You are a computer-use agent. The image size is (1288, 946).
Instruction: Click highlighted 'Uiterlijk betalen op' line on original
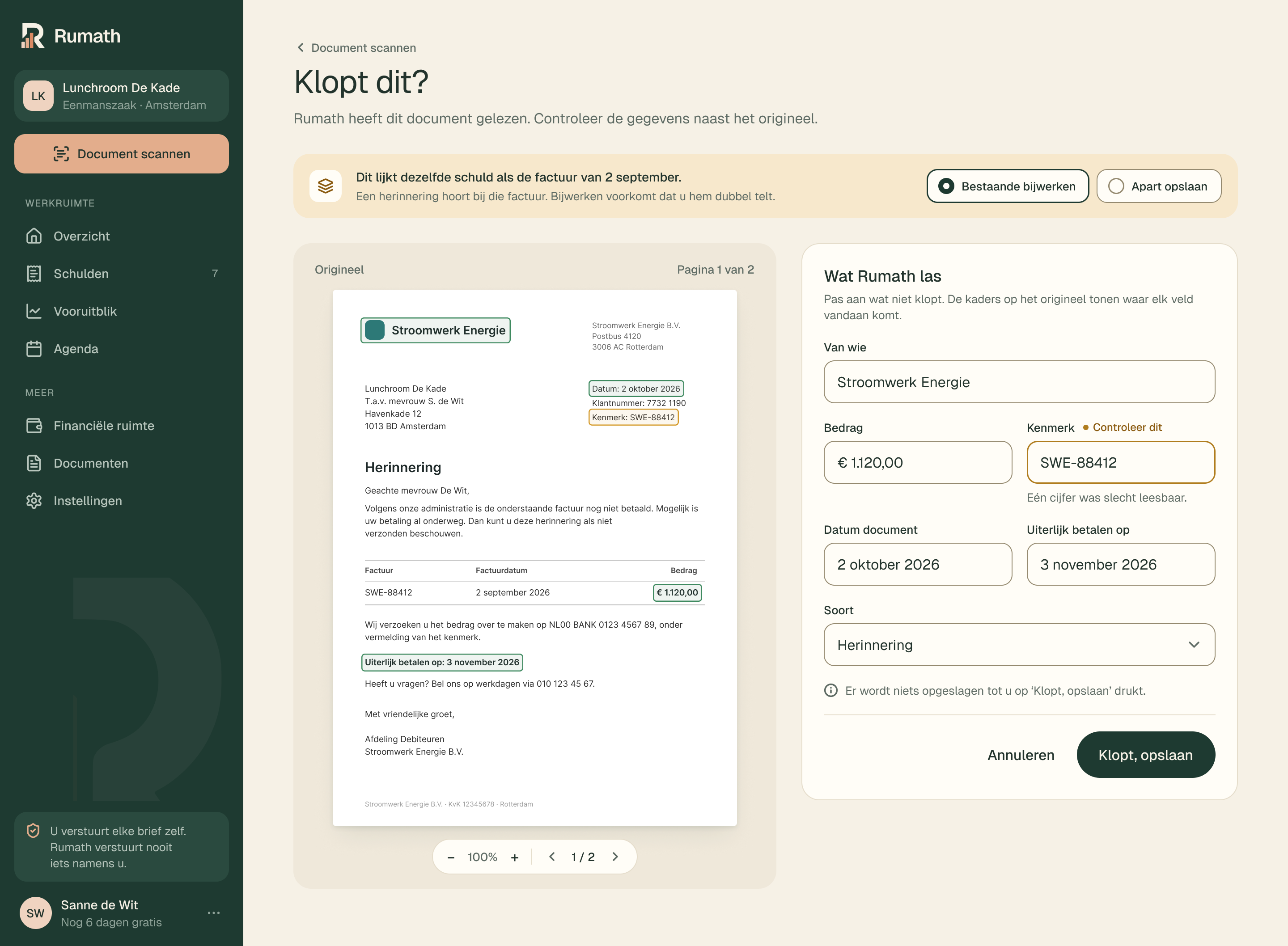tap(441, 663)
